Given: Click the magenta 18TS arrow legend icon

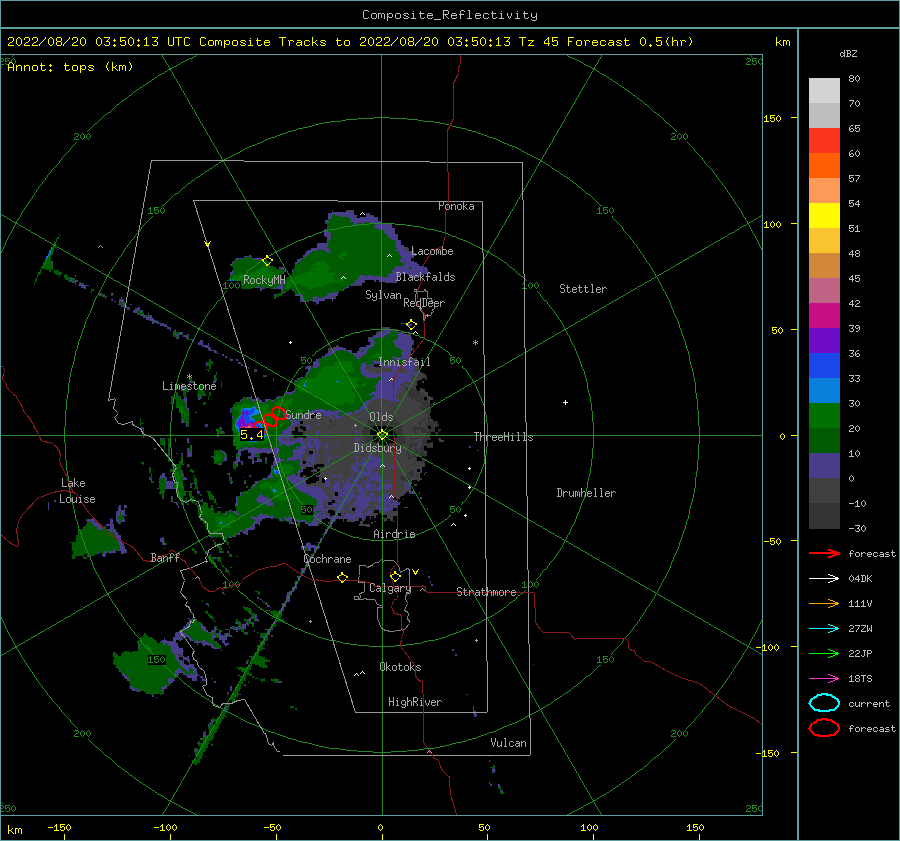Looking at the screenshot, I should point(824,679).
